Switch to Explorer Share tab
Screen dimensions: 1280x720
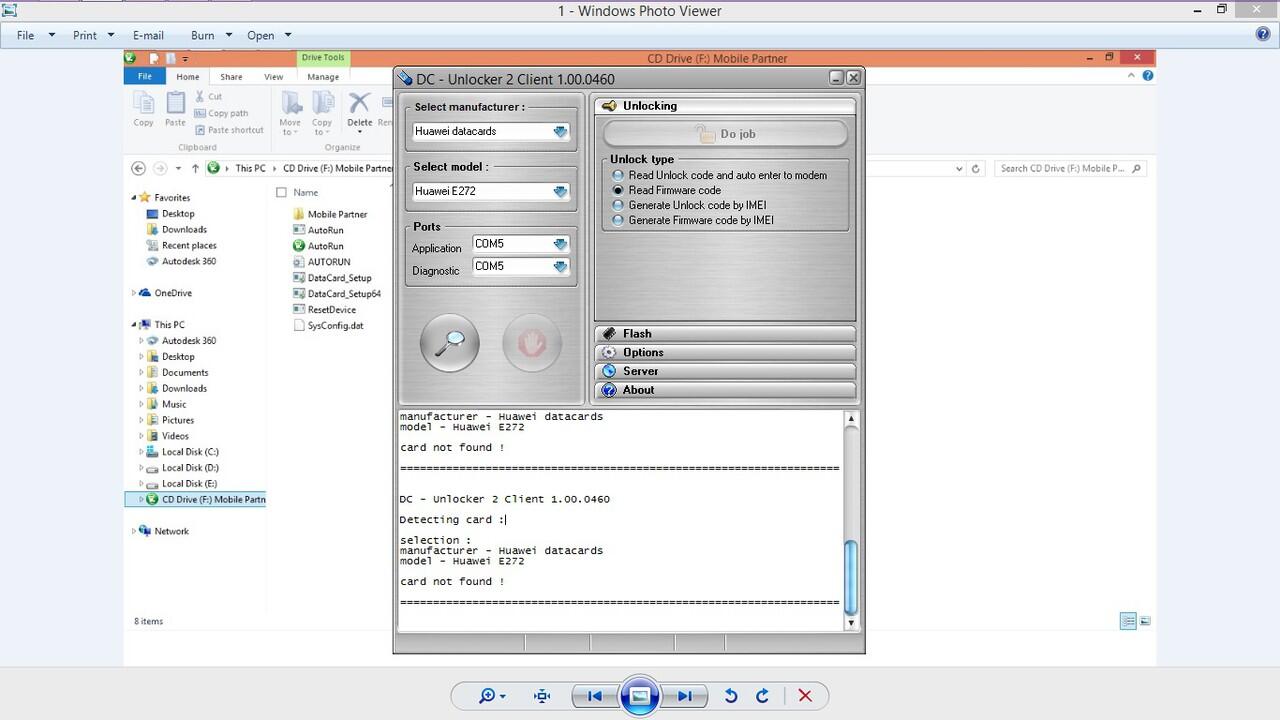coord(231,77)
